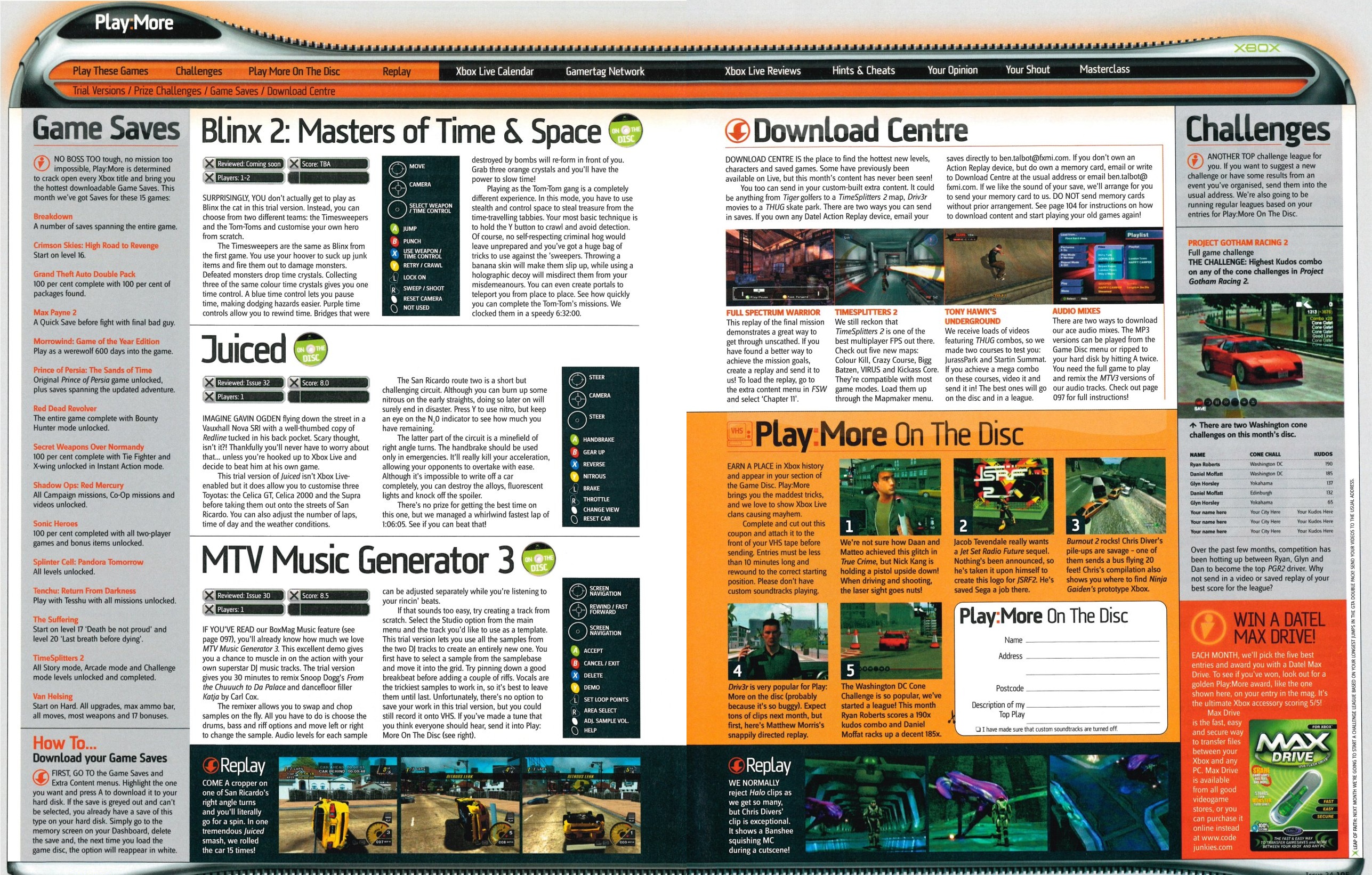Click the yellow Y Retry / Crawl button icon
Screen dimensions: 1372x875
[x=394, y=265]
